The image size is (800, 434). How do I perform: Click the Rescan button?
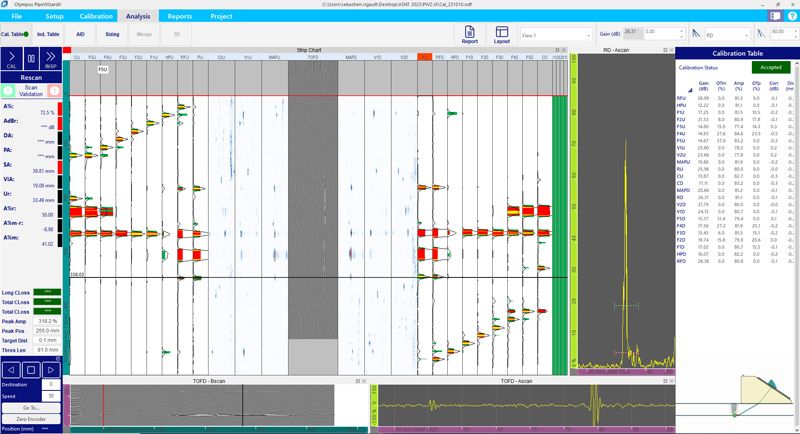point(30,78)
